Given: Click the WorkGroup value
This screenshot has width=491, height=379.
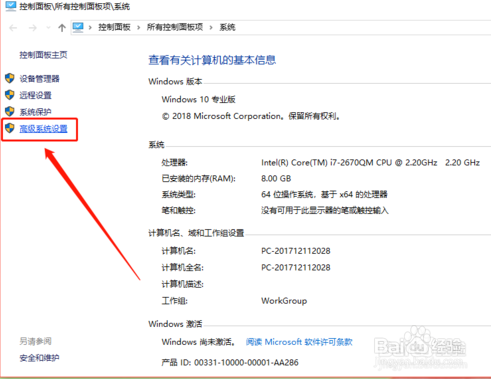Looking at the screenshot, I should pyautogui.click(x=284, y=301).
